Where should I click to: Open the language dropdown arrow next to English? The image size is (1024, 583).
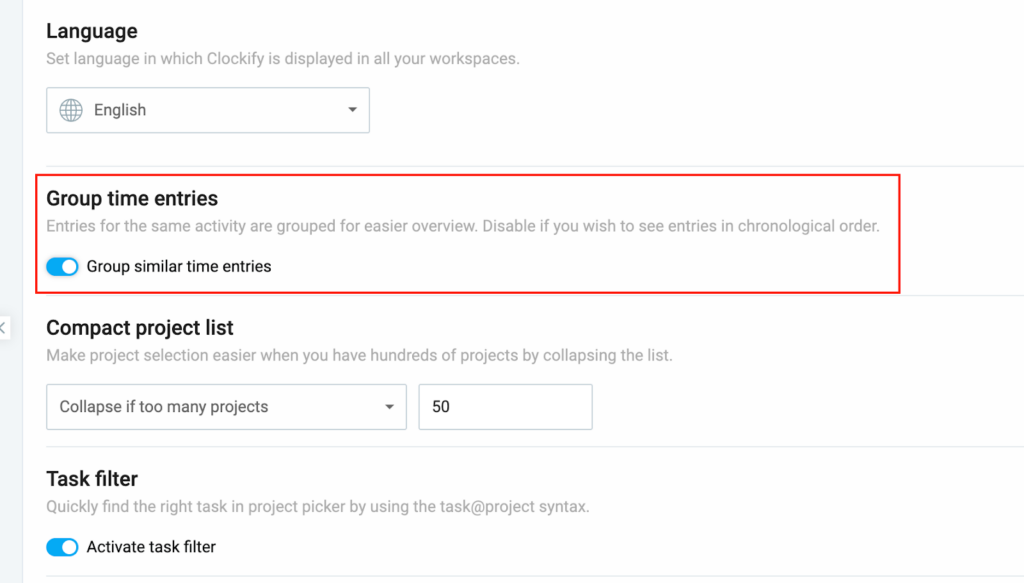[352, 110]
